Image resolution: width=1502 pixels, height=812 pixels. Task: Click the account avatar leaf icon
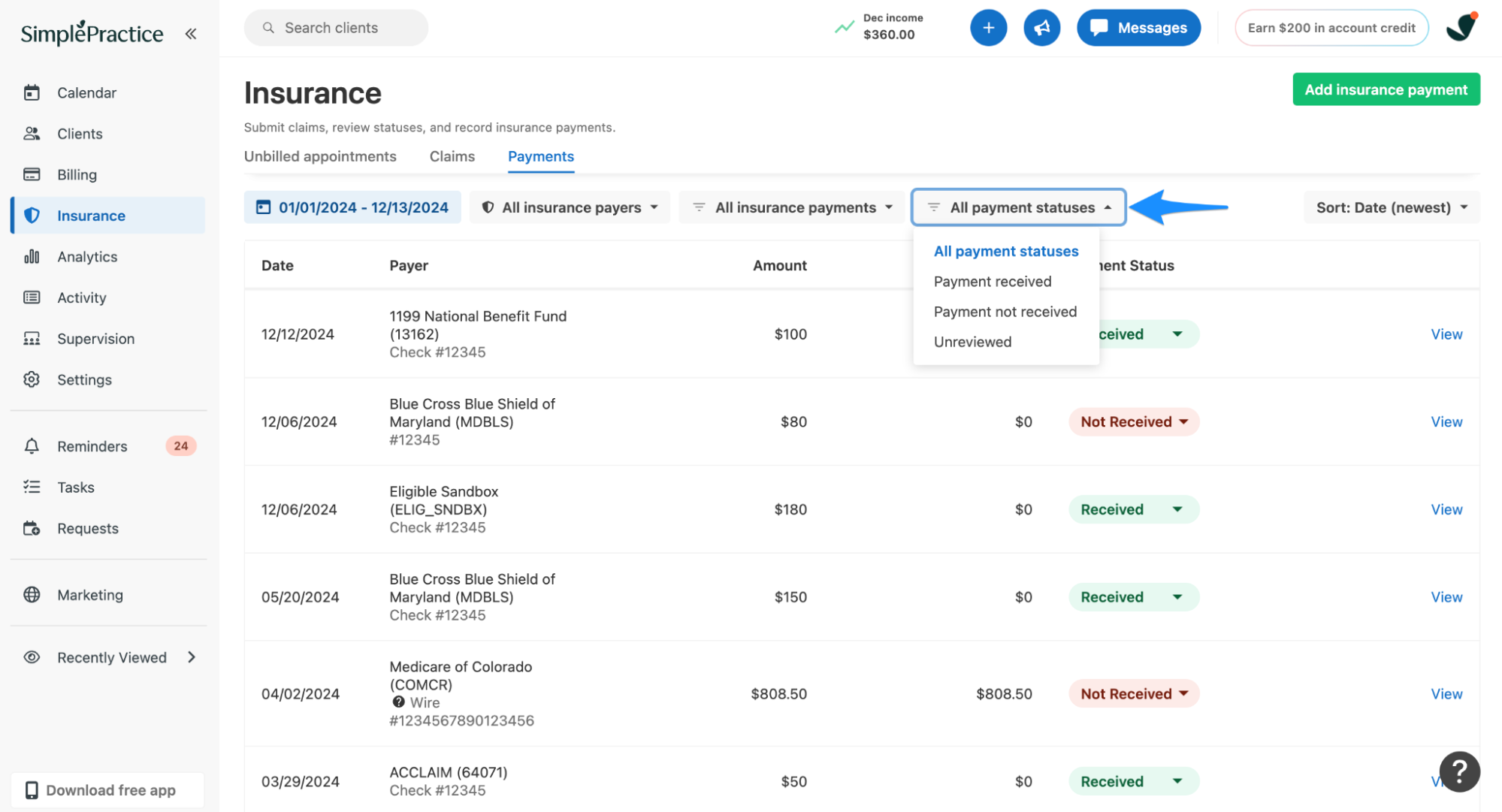[x=1461, y=28]
